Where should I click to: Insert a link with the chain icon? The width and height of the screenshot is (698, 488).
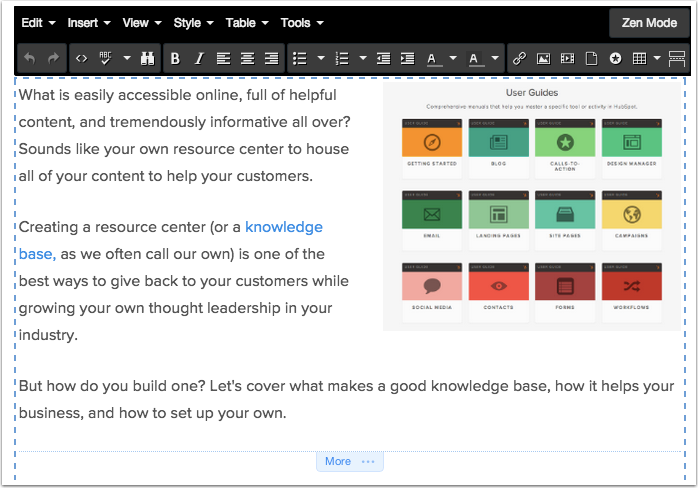[519, 59]
